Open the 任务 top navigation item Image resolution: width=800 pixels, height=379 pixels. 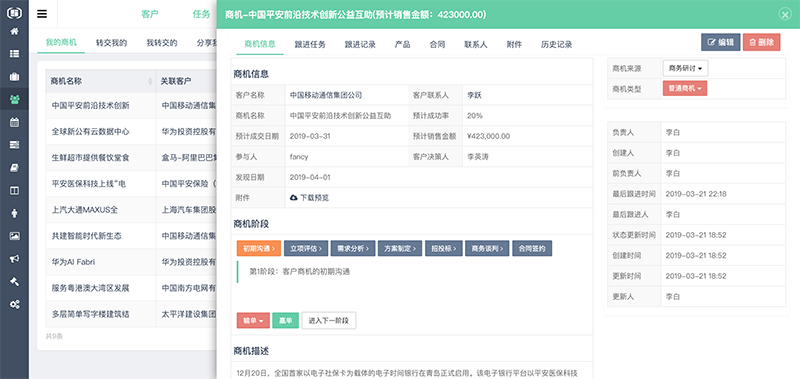[x=201, y=14]
